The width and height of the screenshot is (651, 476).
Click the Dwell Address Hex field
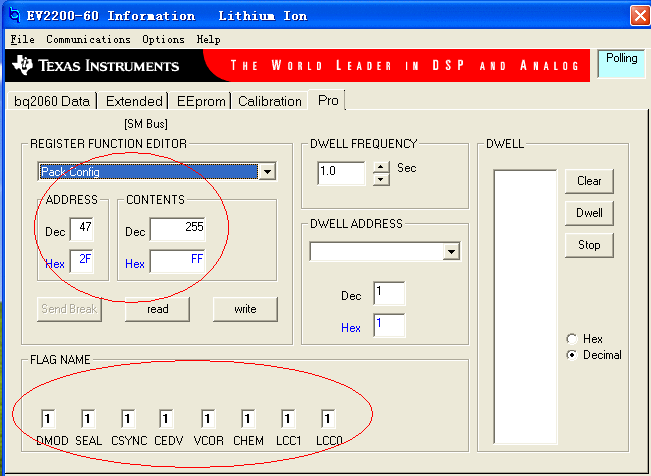coord(389,325)
